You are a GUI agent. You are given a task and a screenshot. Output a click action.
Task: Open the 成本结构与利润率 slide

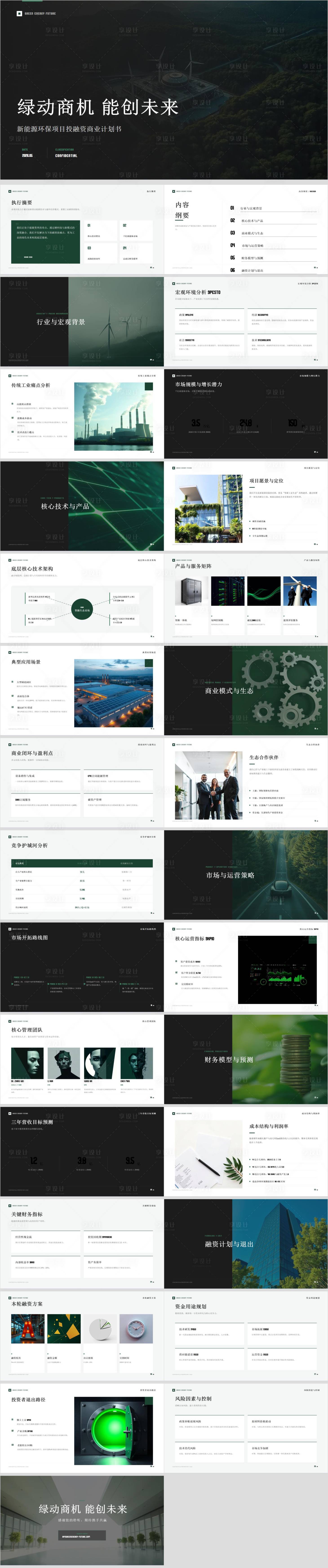pyautogui.click(x=246, y=1152)
